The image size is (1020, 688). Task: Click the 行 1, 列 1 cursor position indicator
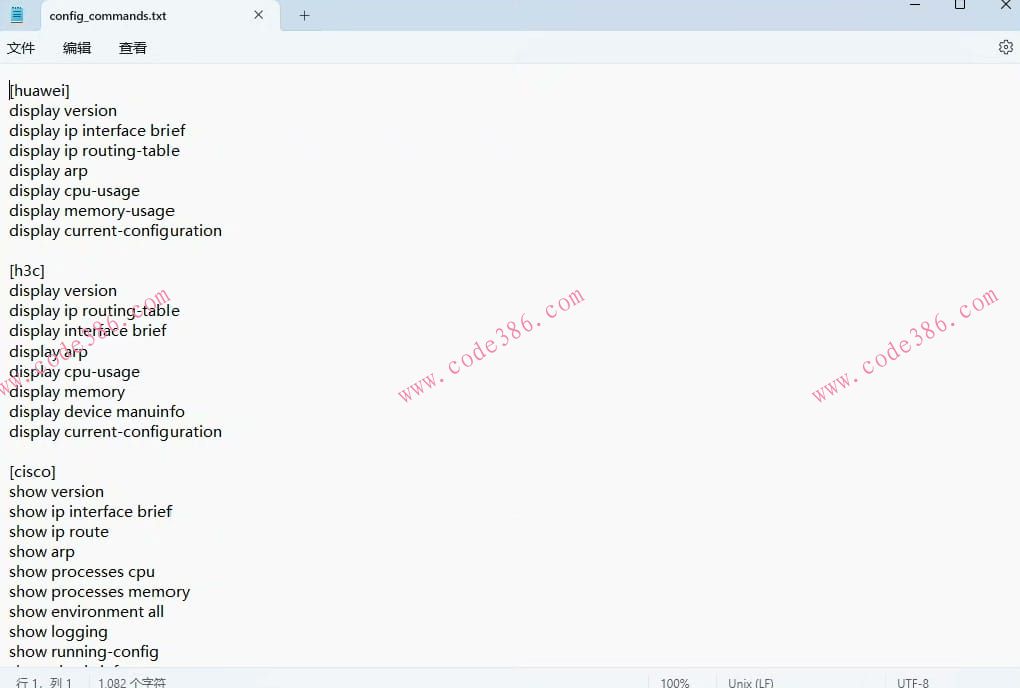point(44,682)
